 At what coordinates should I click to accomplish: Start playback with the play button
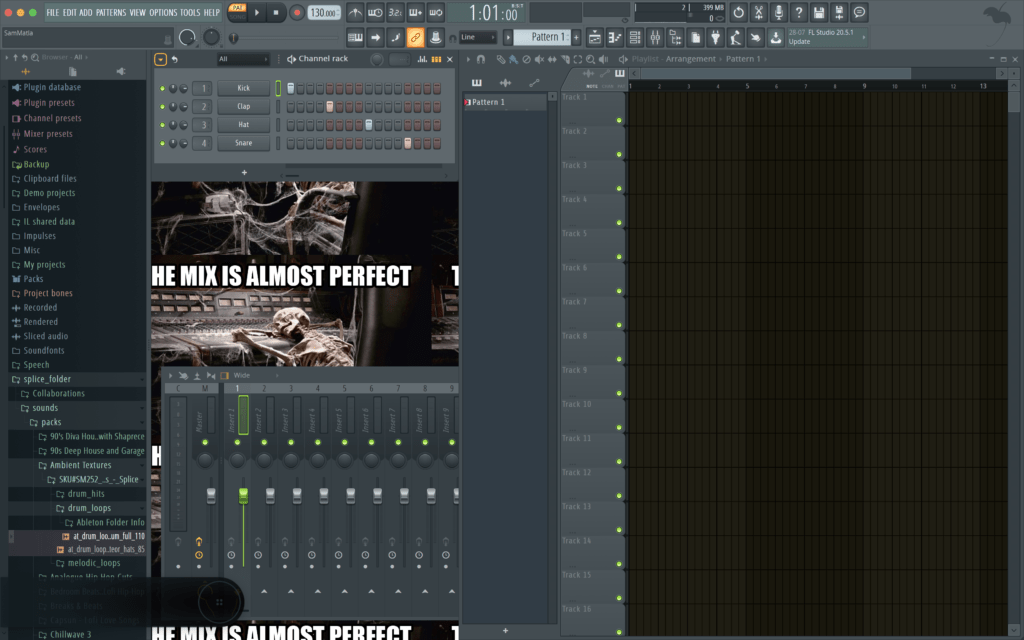tap(257, 12)
